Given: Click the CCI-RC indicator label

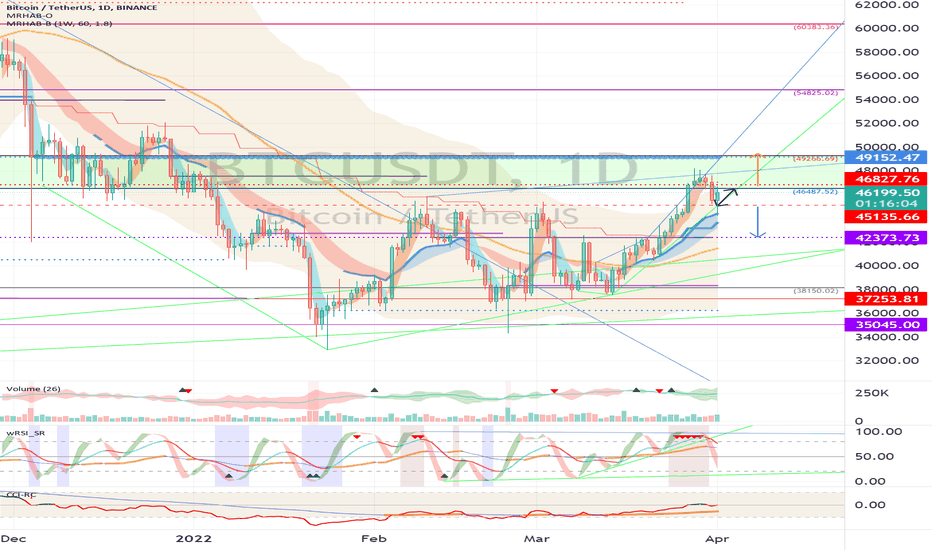Looking at the screenshot, I should 21,495.
